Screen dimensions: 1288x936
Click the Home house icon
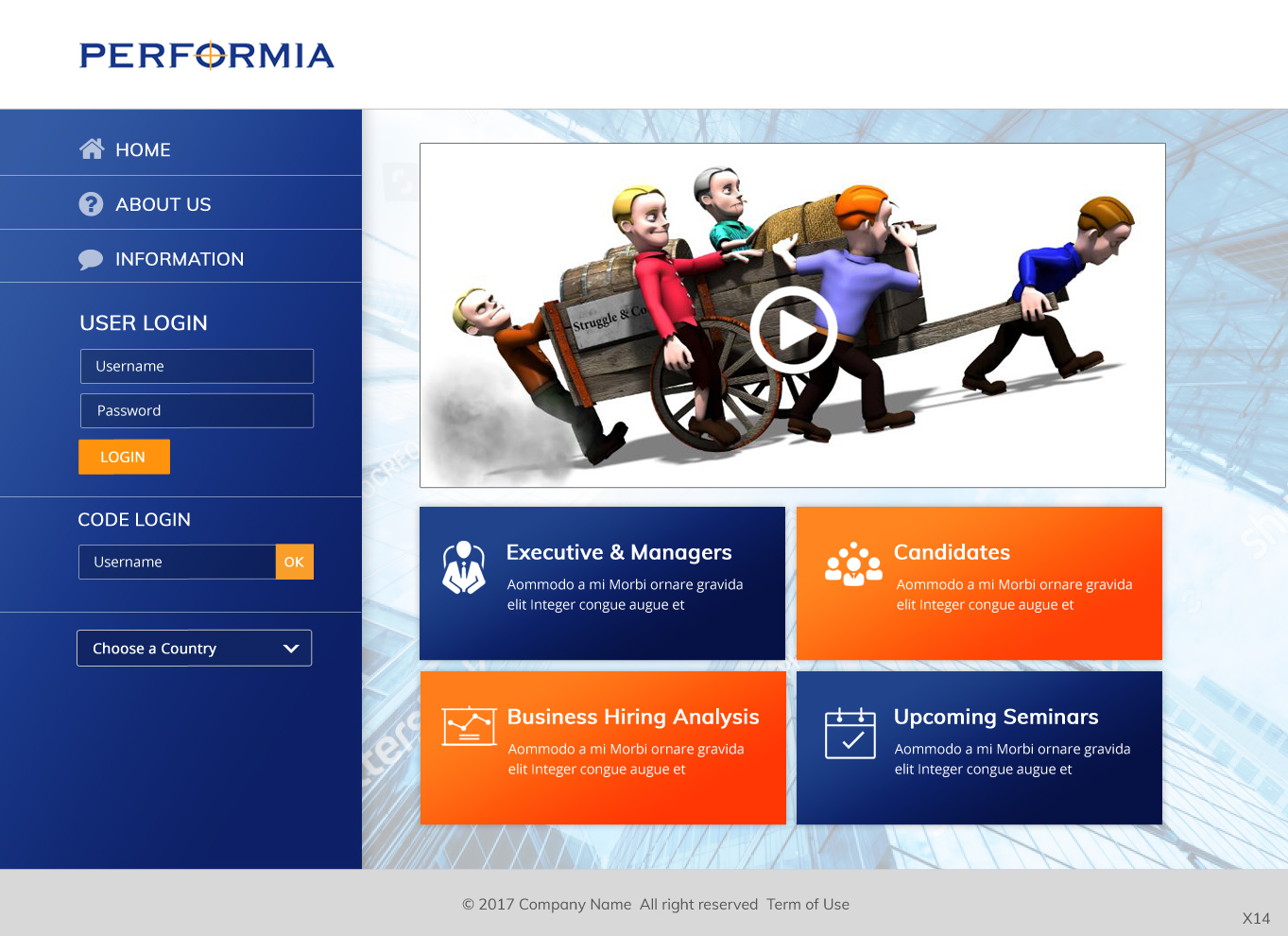tap(92, 148)
